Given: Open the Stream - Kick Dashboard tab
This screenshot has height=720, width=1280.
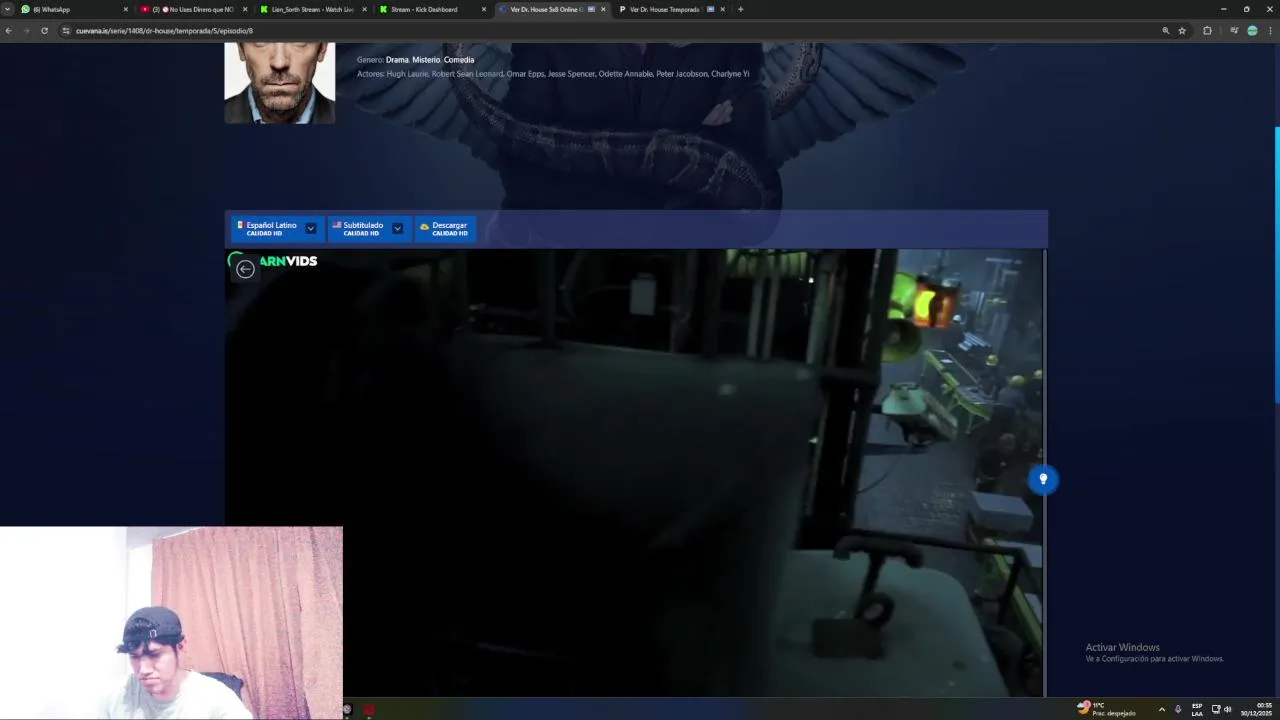Looking at the screenshot, I should tap(432, 9).
